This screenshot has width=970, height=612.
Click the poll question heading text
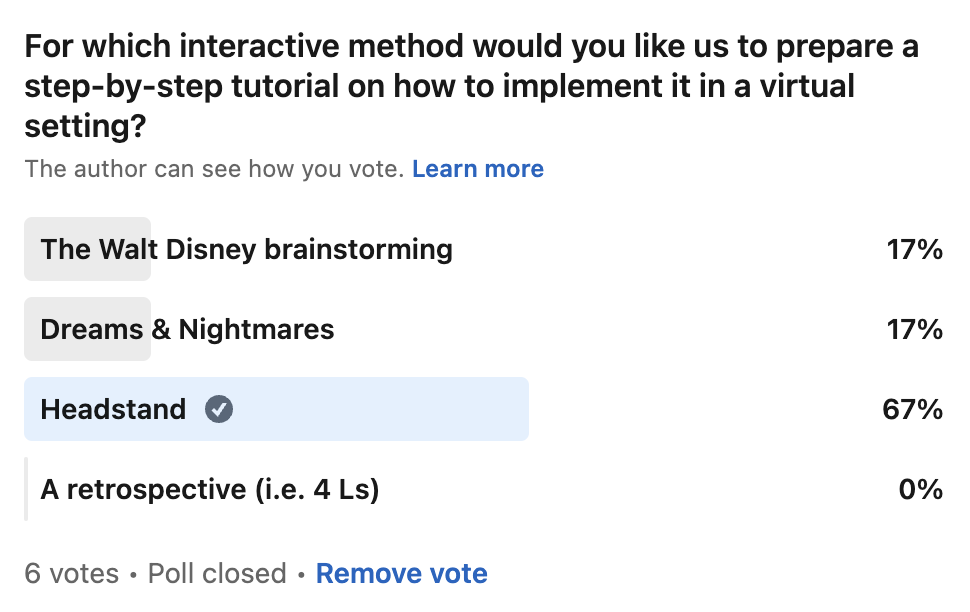pos(471,86)
